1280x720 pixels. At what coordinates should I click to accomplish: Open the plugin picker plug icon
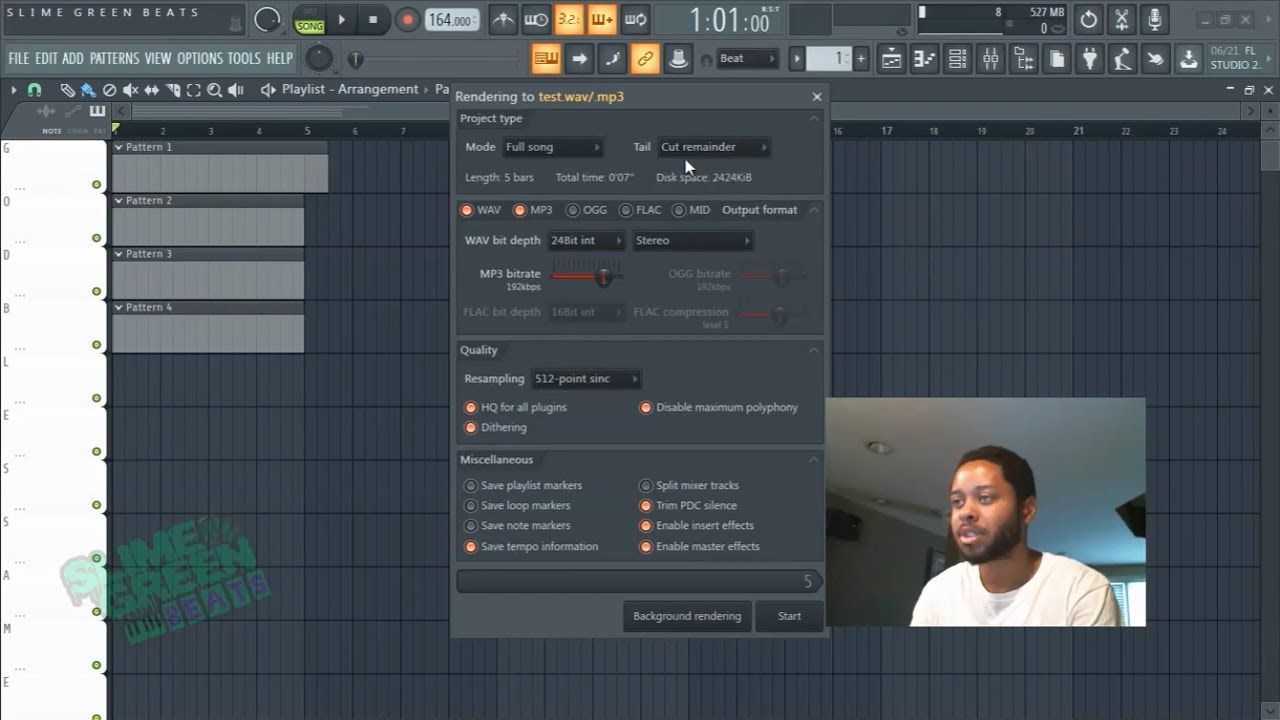(1089, 59)
